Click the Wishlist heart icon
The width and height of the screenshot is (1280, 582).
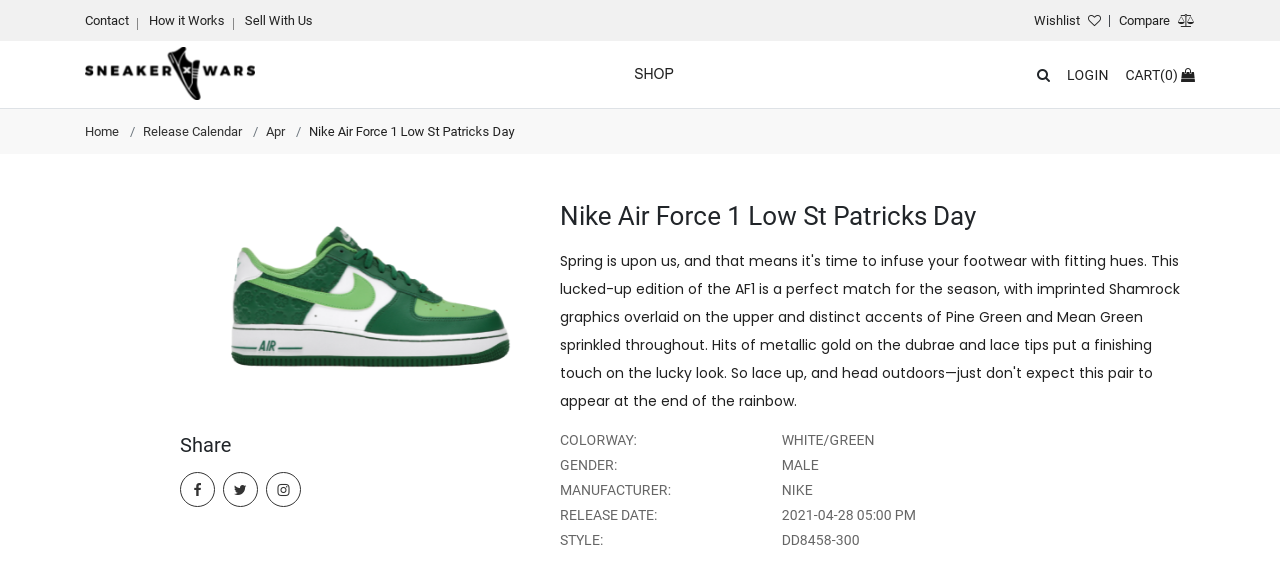click(1094, 21)
